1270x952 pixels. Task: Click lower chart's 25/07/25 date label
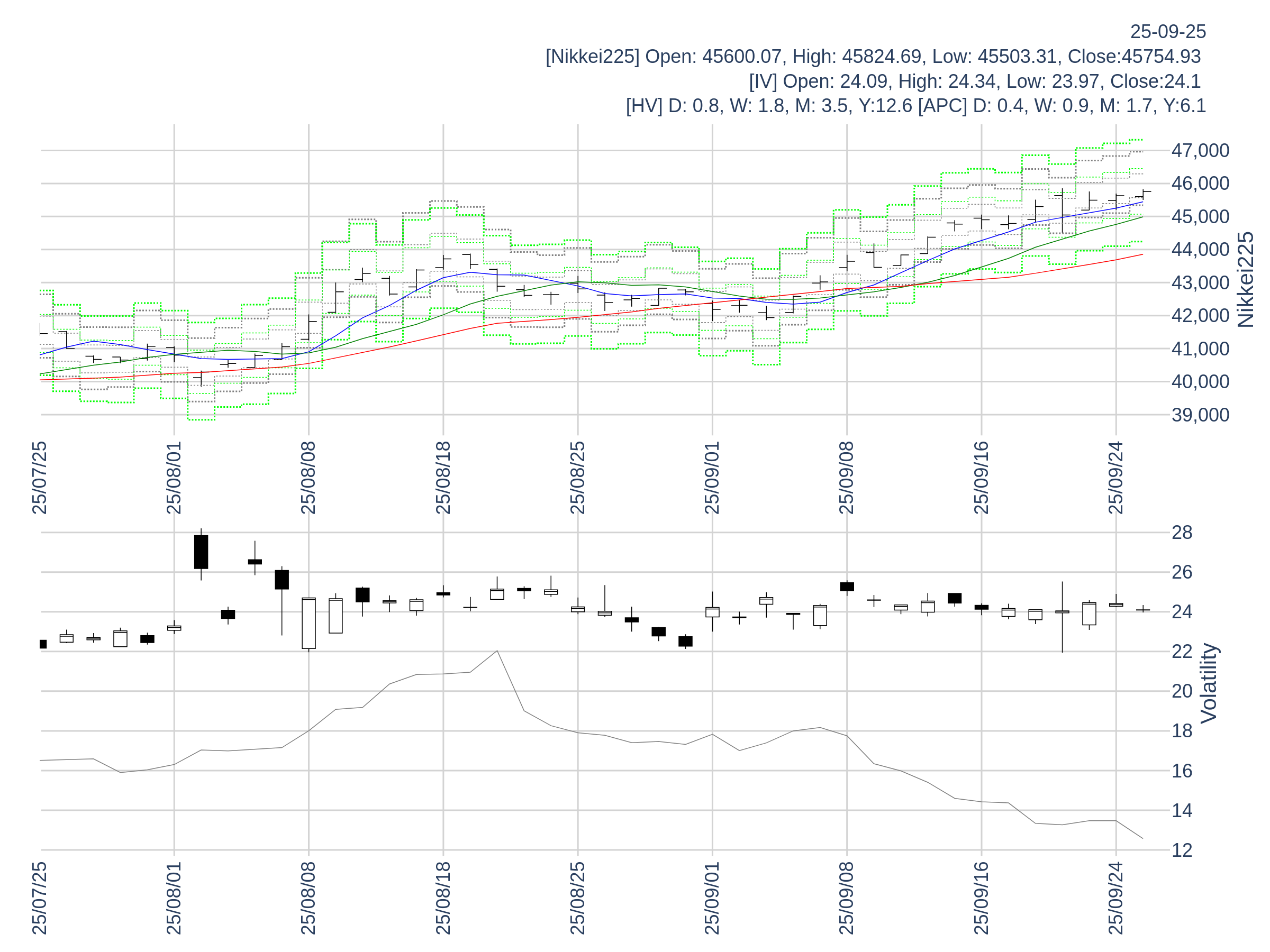[40, 898]
